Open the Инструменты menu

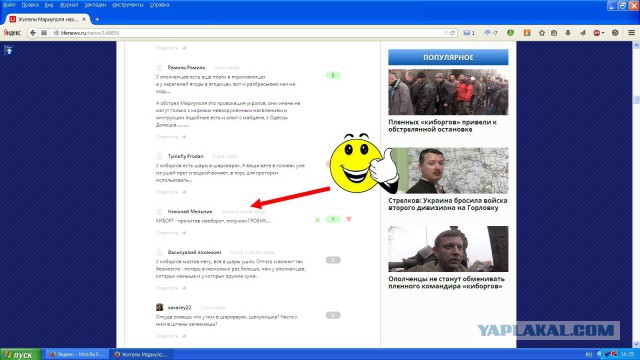[x=128, y=5]
